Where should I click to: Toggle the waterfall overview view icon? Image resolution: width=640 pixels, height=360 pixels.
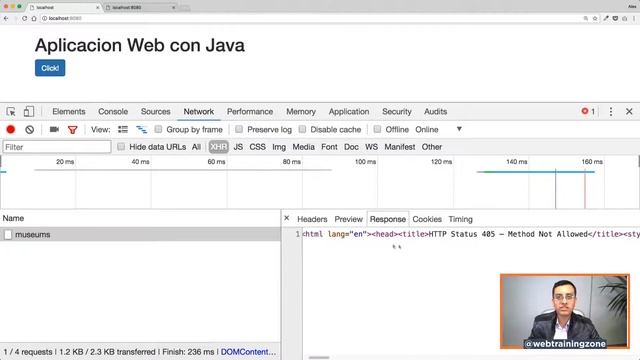[x=142, y=130]
